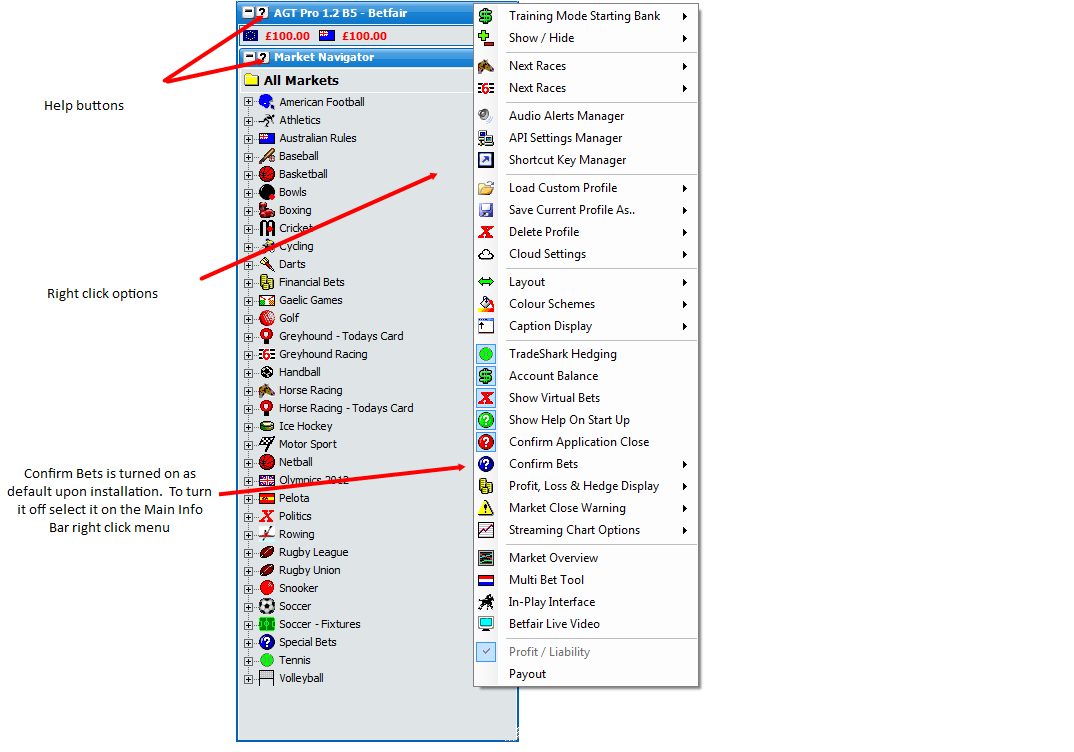This screenshot has height=752, width=1074.
Task: Click the red X Delete Profile icon
Action: coord(486,231)
